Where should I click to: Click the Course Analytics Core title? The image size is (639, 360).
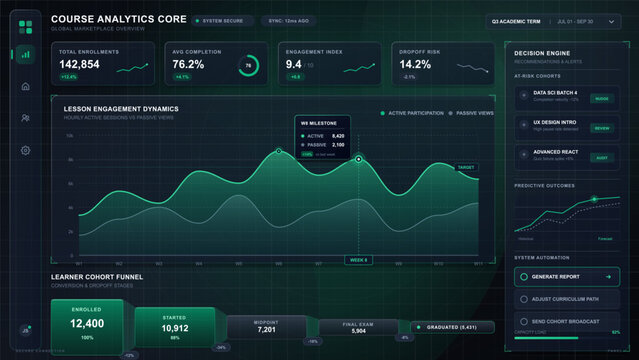coord(119,19)
